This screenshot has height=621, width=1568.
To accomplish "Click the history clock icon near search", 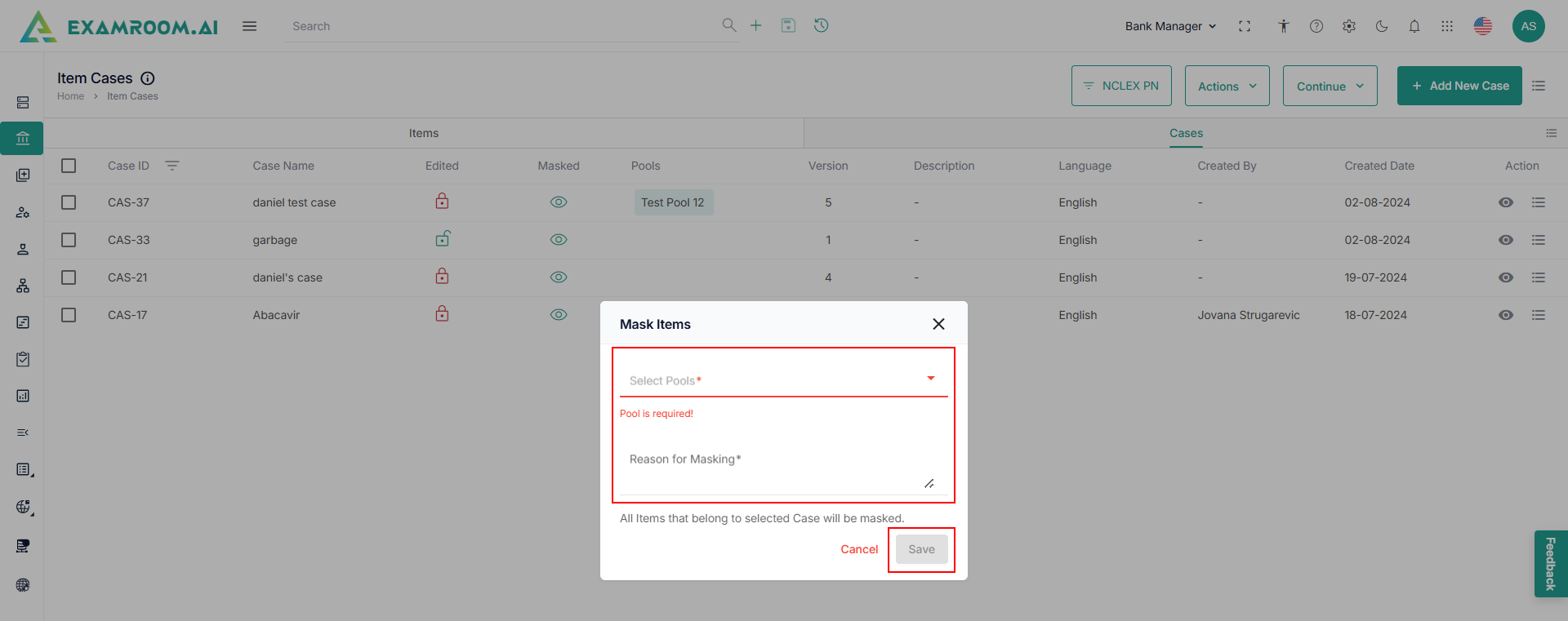I will click(822, 25).
